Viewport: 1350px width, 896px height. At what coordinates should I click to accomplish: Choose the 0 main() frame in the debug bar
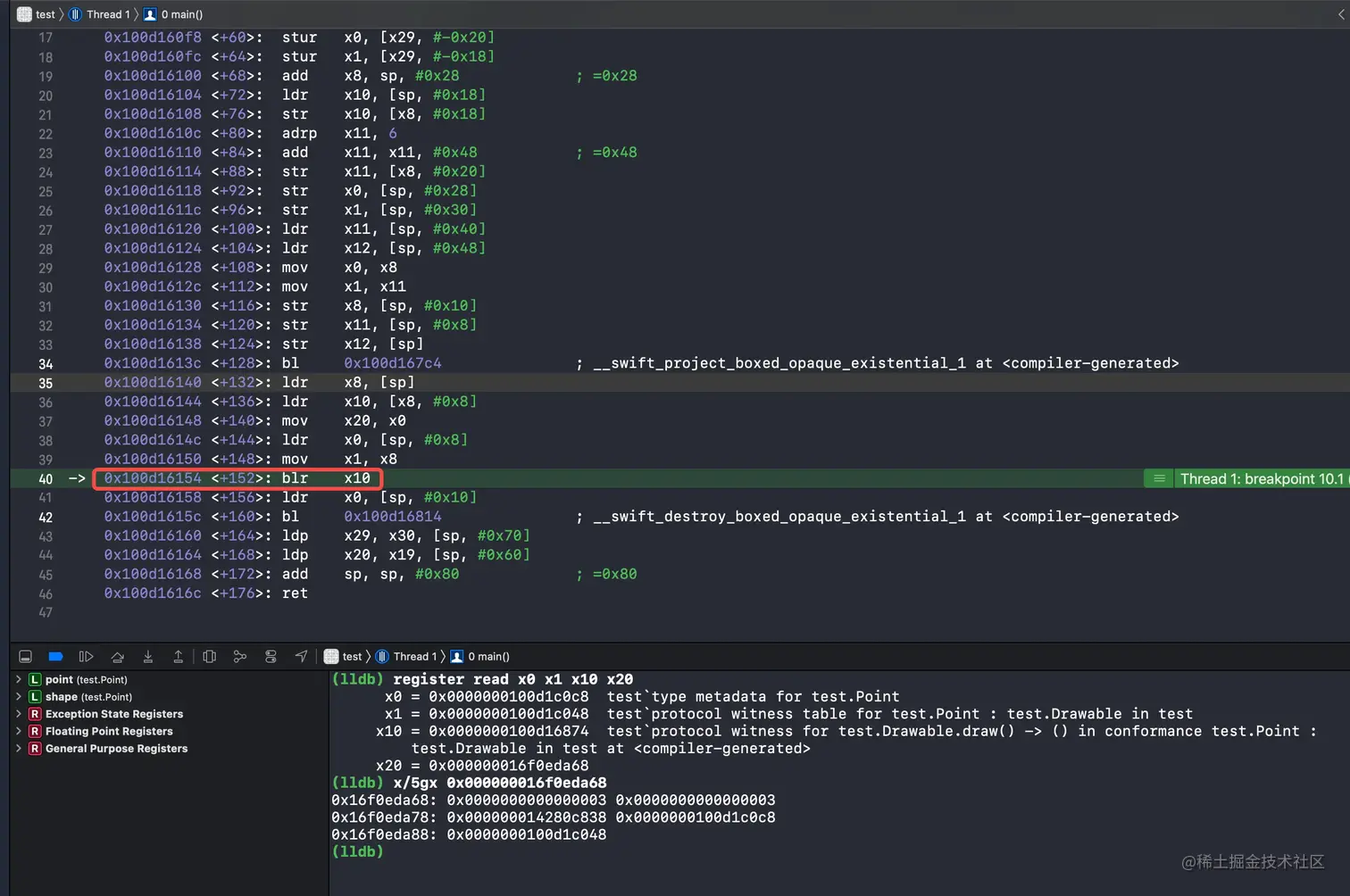[x=479, y=657]
